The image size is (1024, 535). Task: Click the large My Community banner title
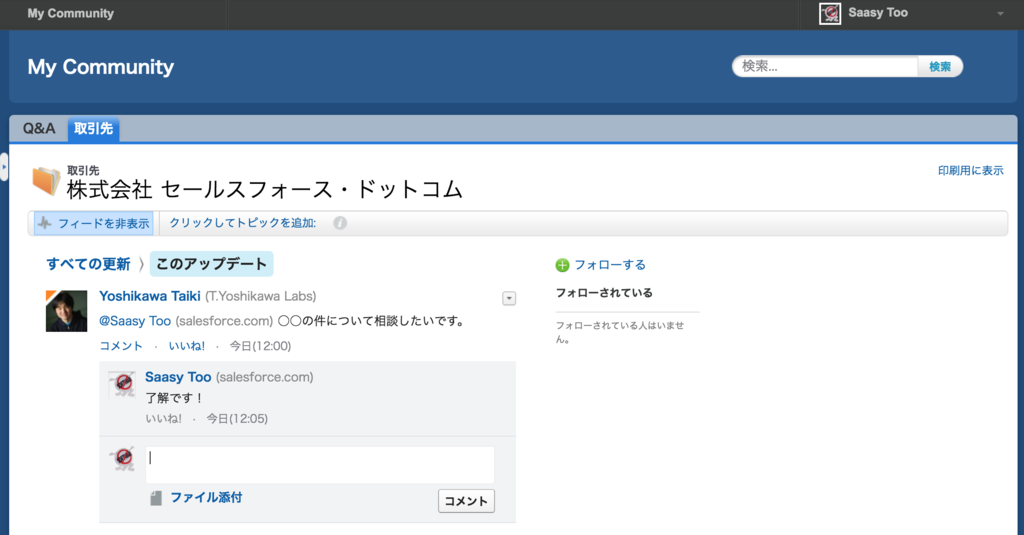(101, 67)
